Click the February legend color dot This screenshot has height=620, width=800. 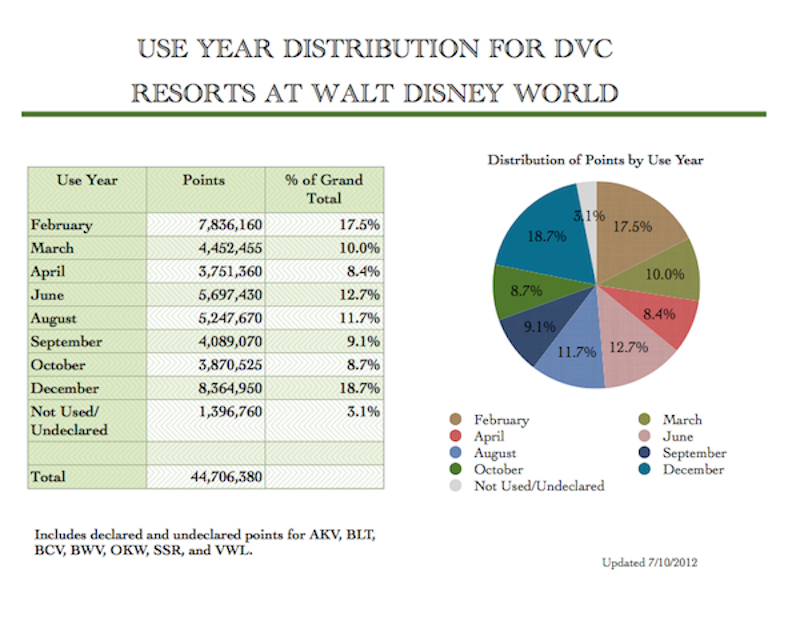tap(455, 419)
